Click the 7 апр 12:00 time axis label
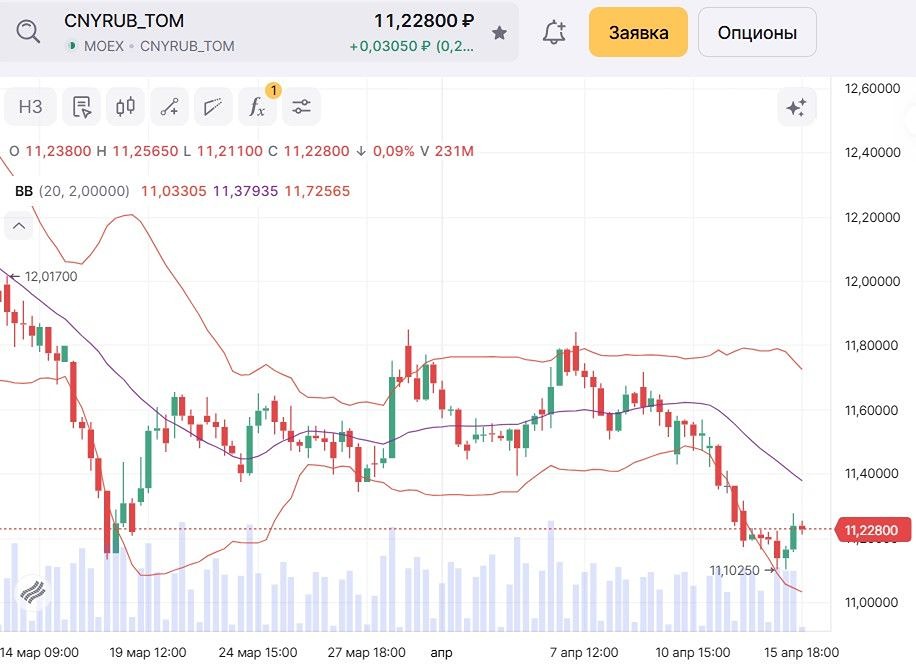The height and width of the screenshot is (668, 916). click(584, 652)
